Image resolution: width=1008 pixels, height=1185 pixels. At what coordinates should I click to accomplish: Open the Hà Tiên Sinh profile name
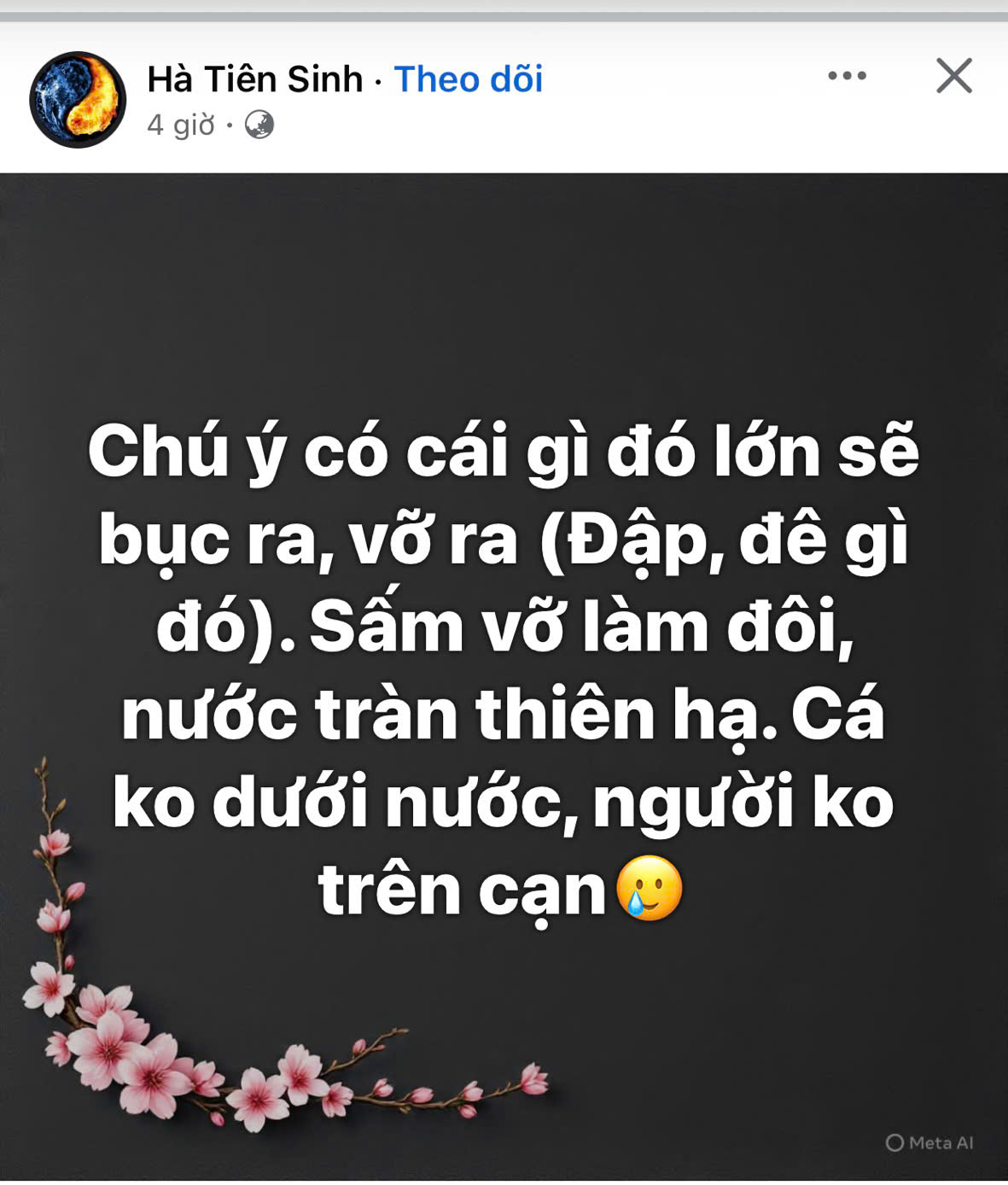[x=255, y=79]
